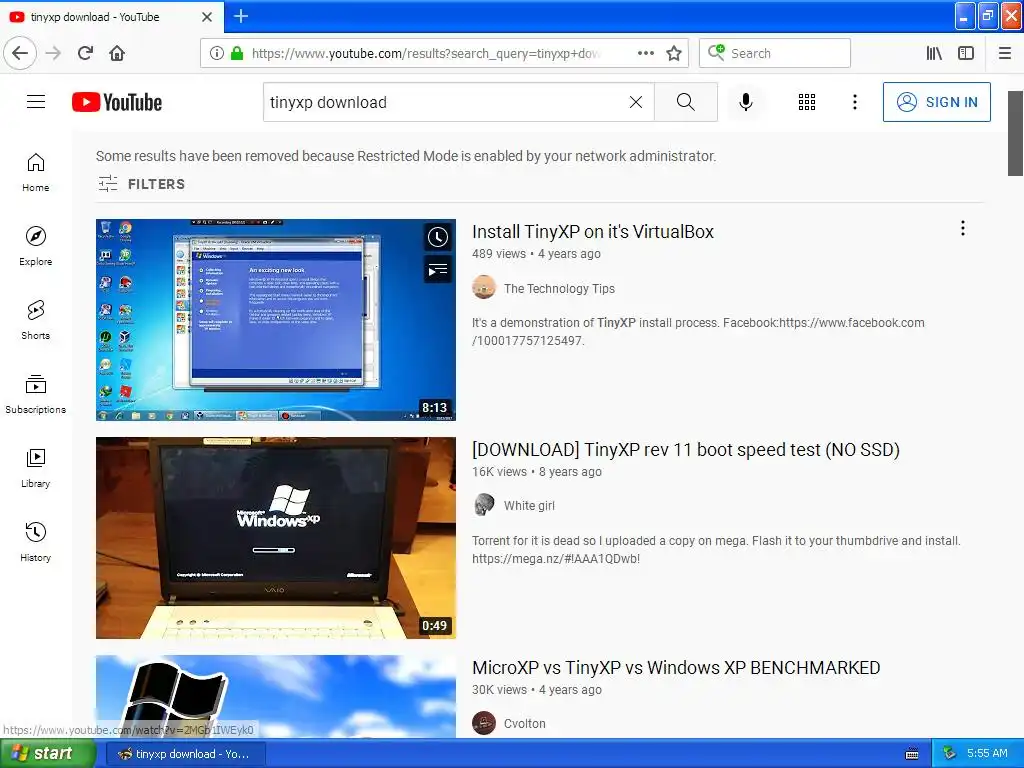Open Shorts in the YouTube sidebar
1024x768 pixels.
coord(36,320)
